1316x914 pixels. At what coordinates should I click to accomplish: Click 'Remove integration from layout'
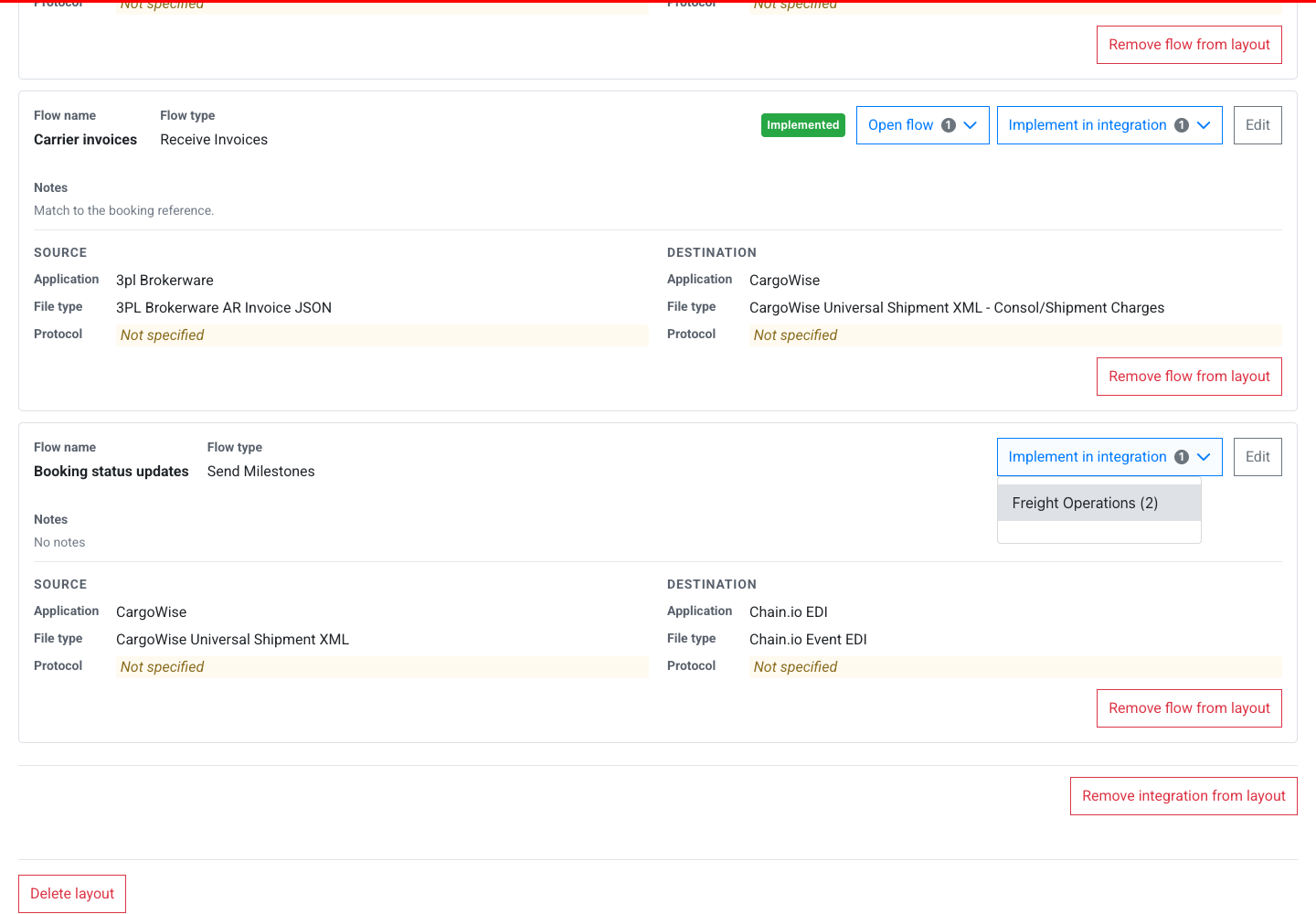pos(1183,796)
